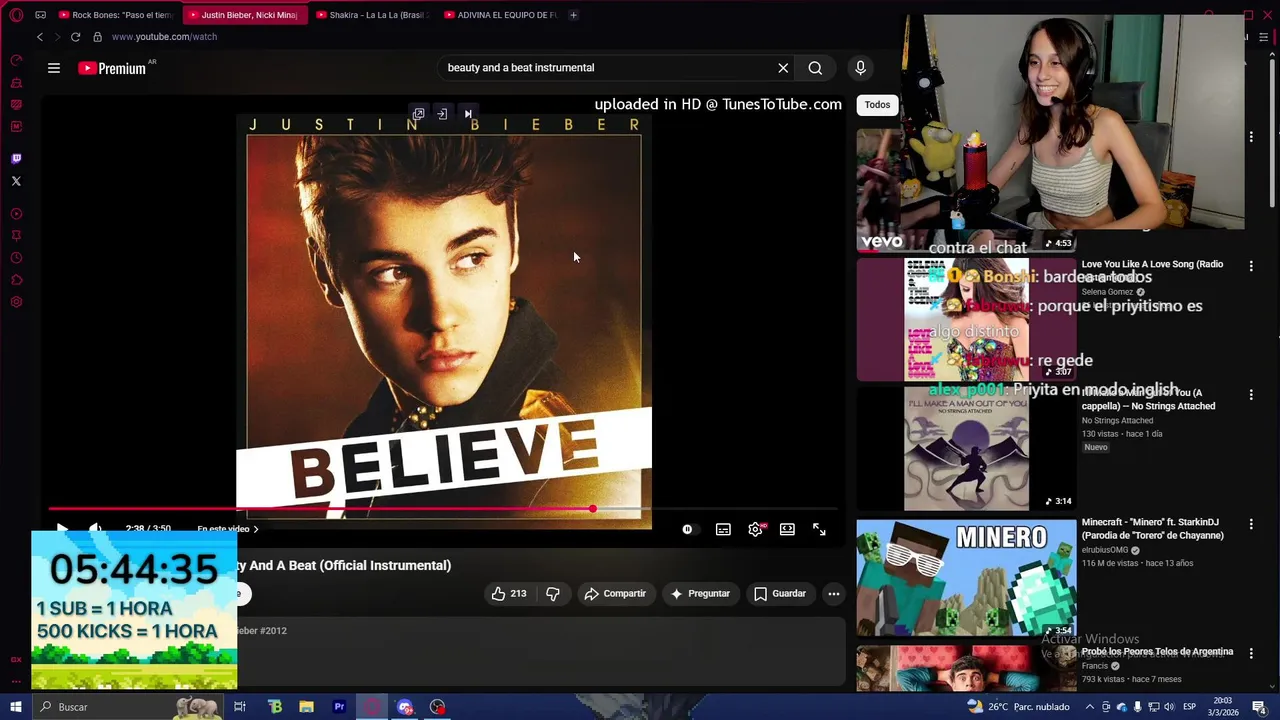Open the GX Control speedometer sidebar icon
This screenshot has width=1280, height=720.
pos(16,61)
